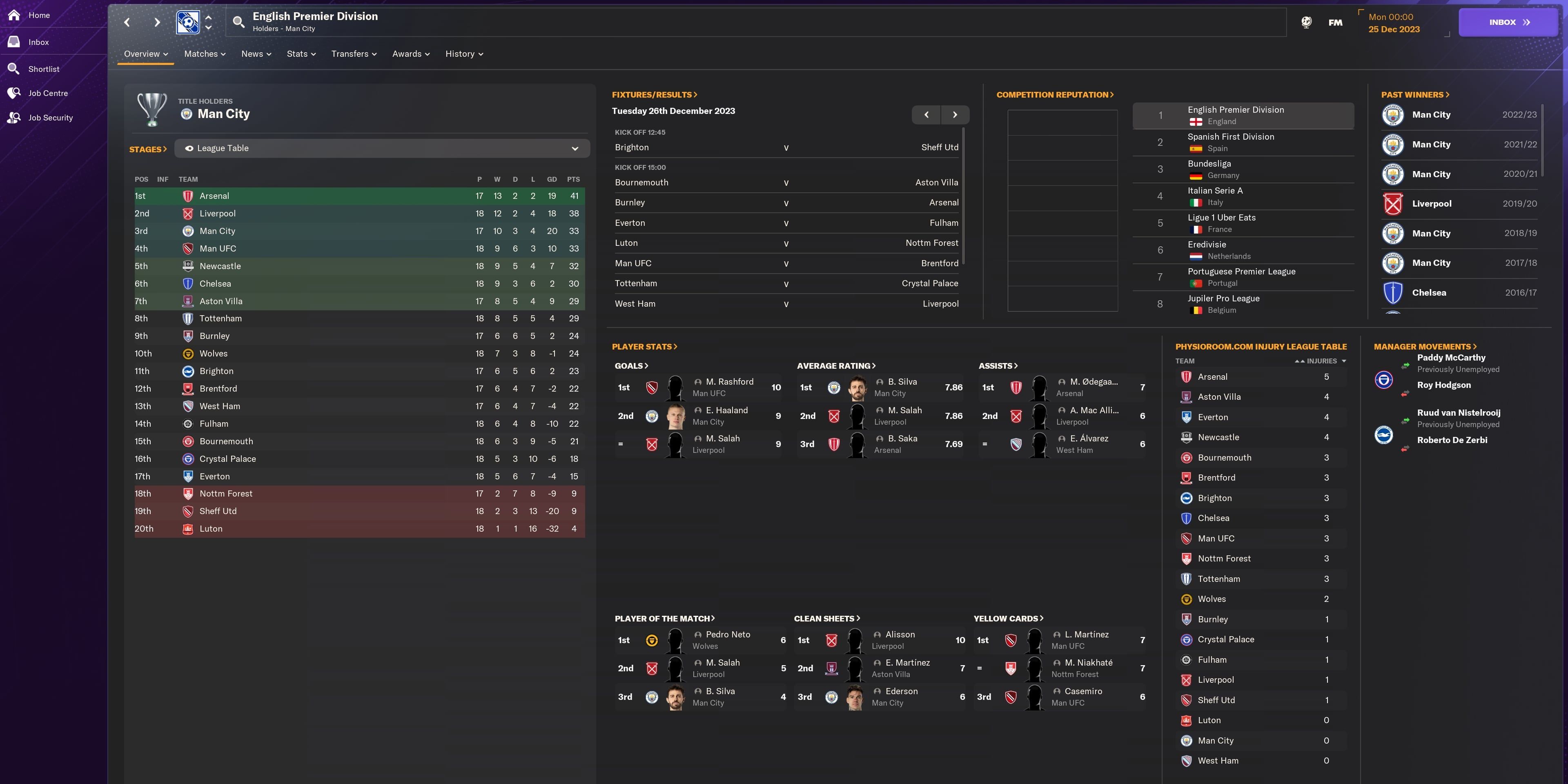Click the back navigation arrow icon

pos(126,22)
